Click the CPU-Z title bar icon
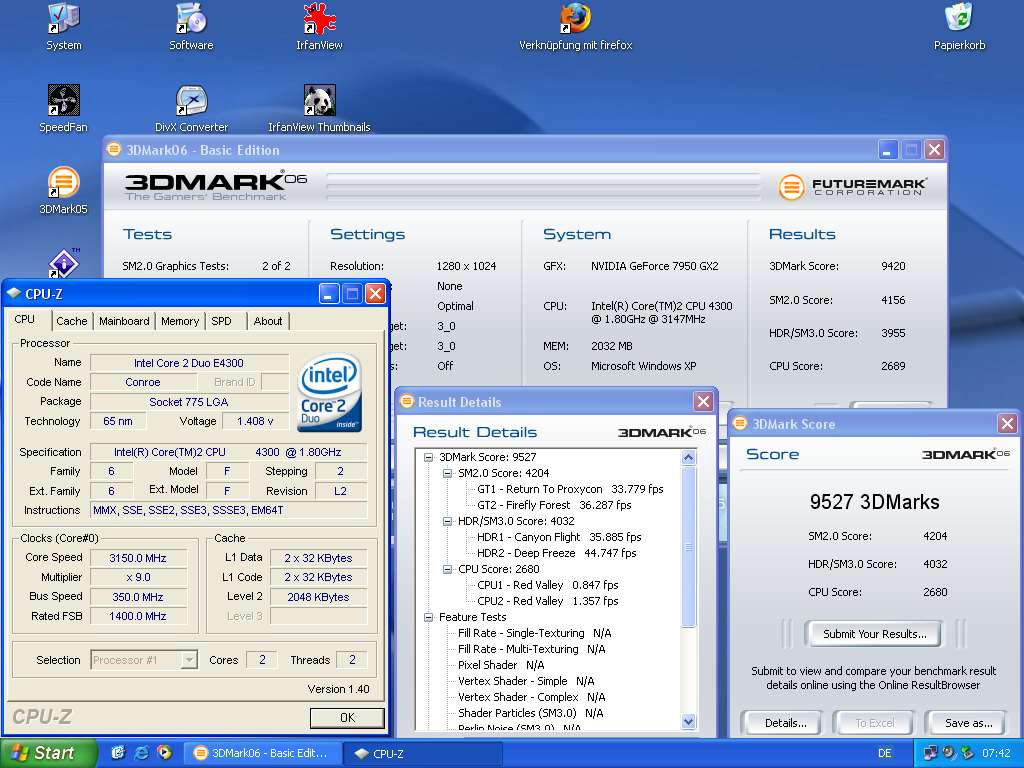Image resolution: width=1024 pixels, height=768 pixels. 14,294
